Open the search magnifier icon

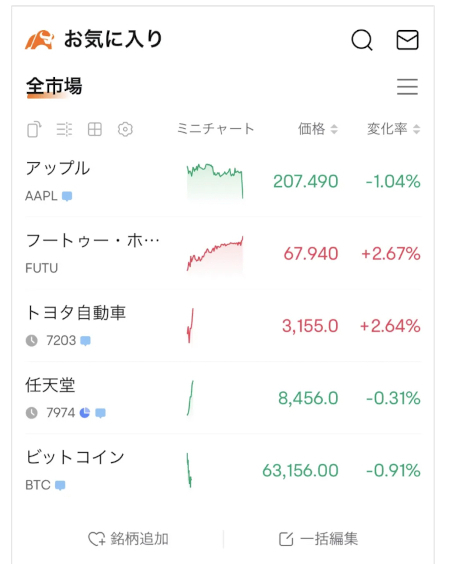point(362,40)
